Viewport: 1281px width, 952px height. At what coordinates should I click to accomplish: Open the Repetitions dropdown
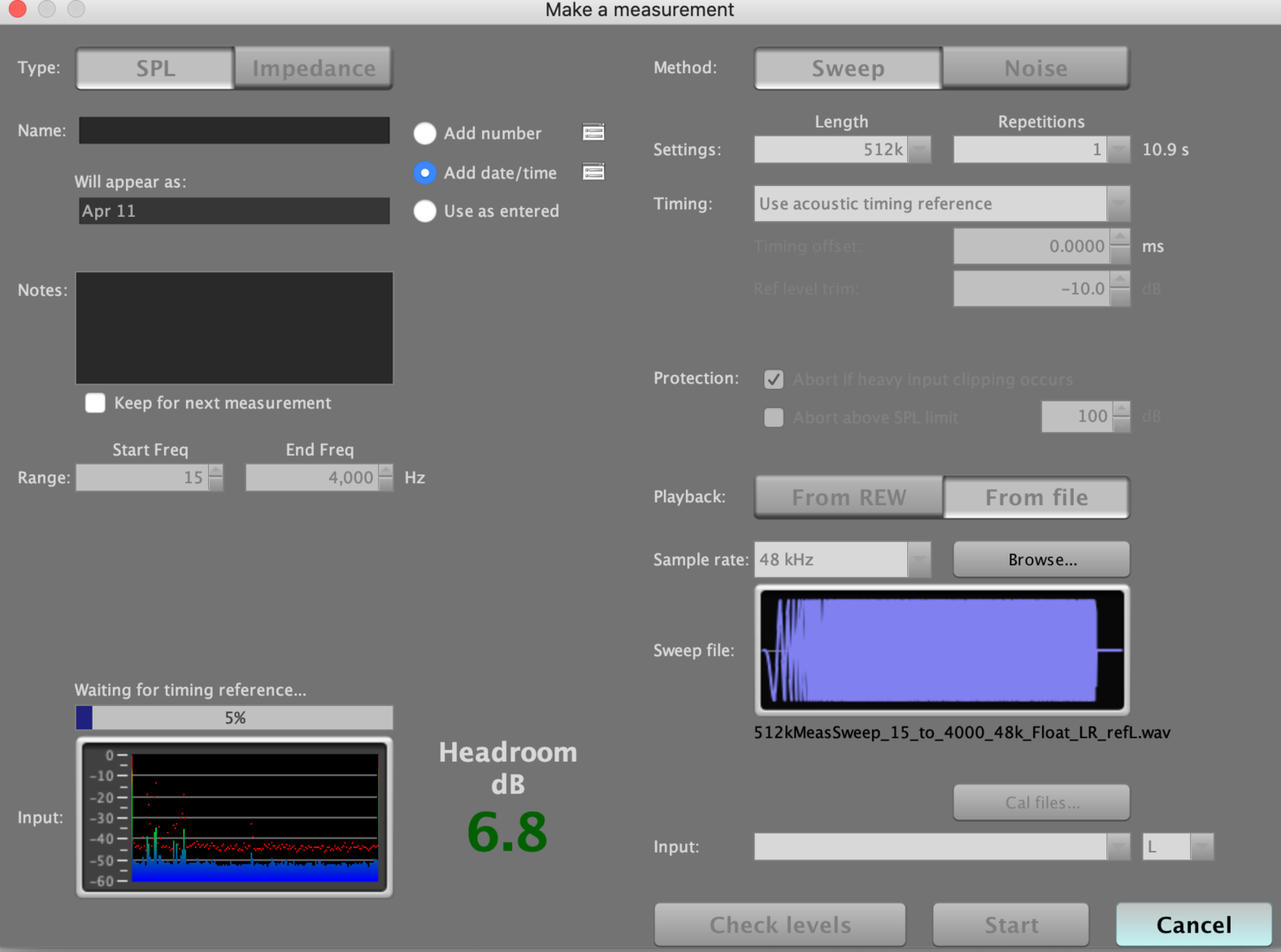click(1118, 150)
